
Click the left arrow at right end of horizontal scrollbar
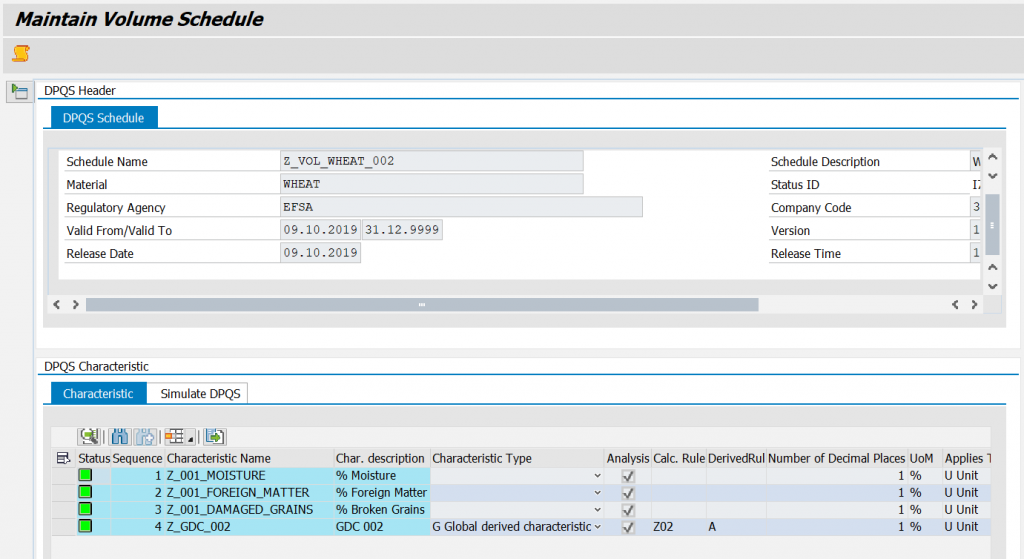955,304
